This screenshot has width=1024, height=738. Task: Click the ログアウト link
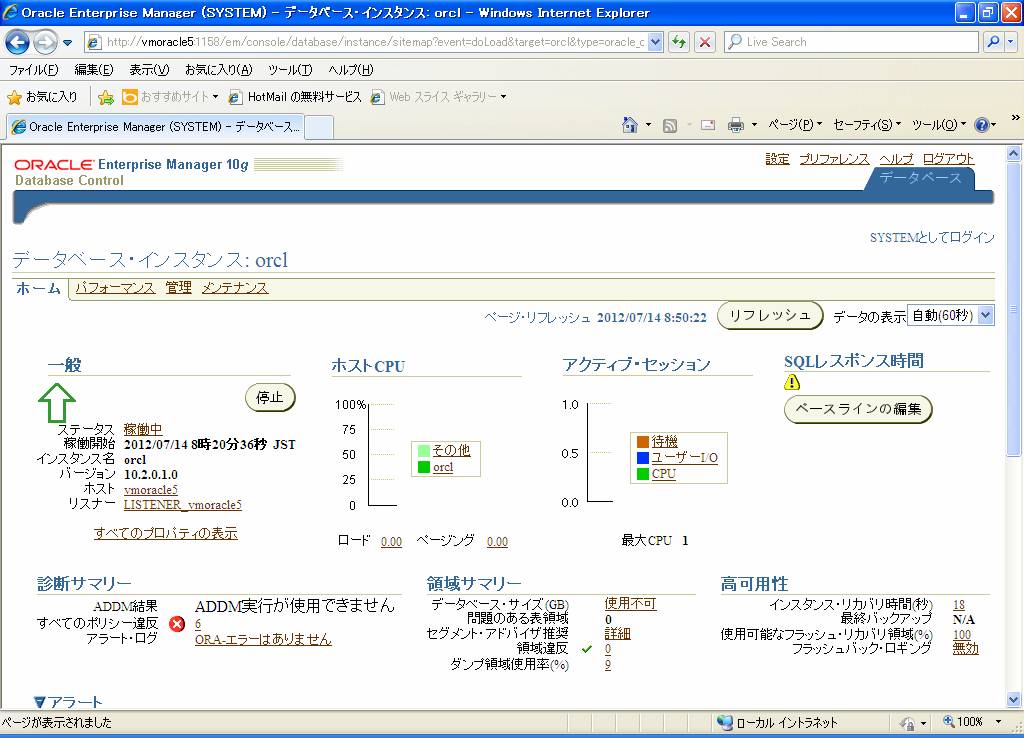pos(948,159)
